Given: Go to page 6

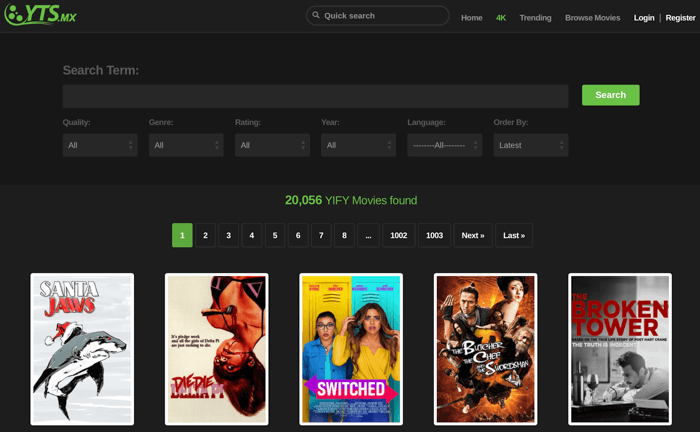Looking at the screenshot, I should [298, 235].
